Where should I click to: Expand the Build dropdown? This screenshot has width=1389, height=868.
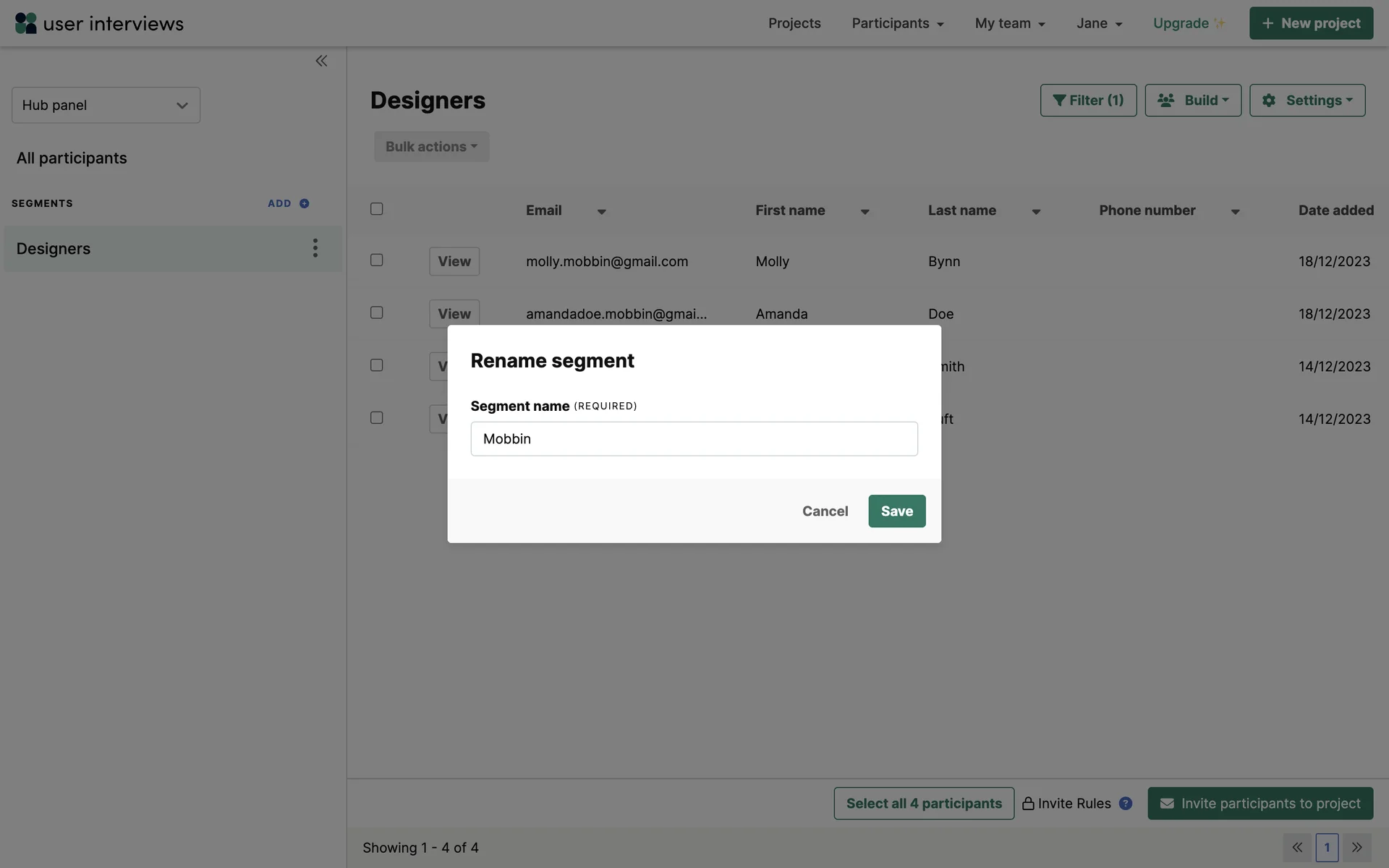(1193, 101)
